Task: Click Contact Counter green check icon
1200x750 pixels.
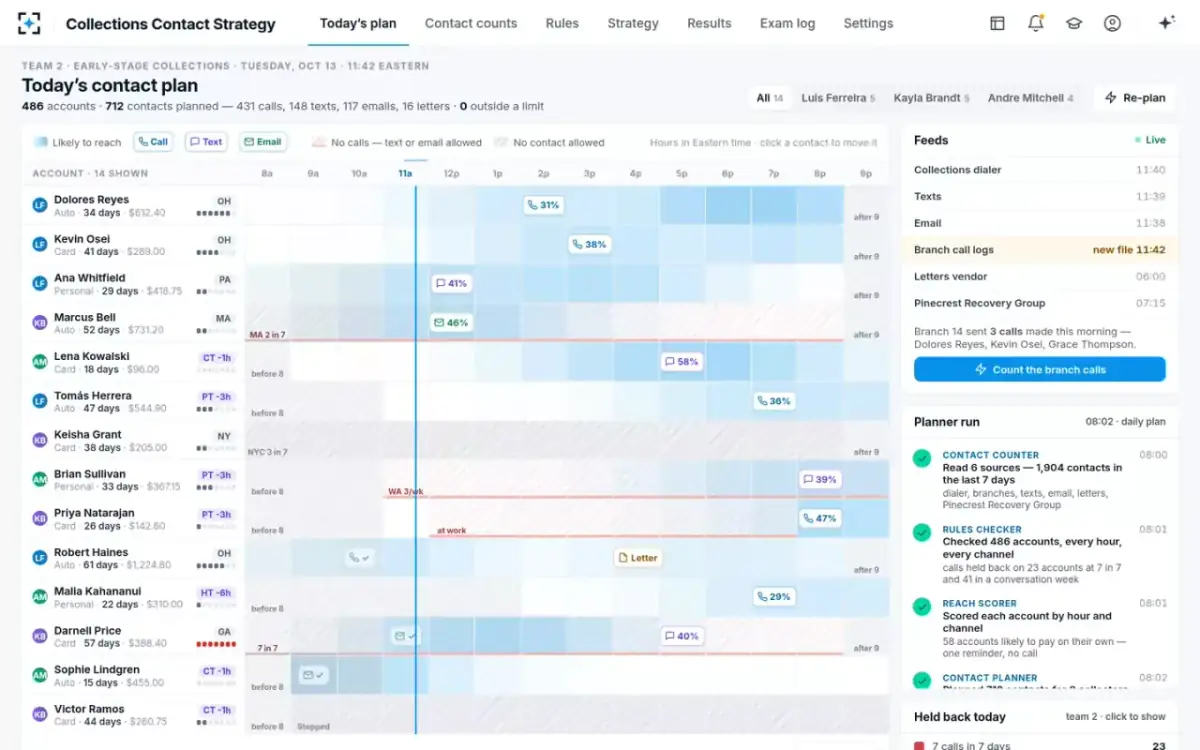Action: 922,459
